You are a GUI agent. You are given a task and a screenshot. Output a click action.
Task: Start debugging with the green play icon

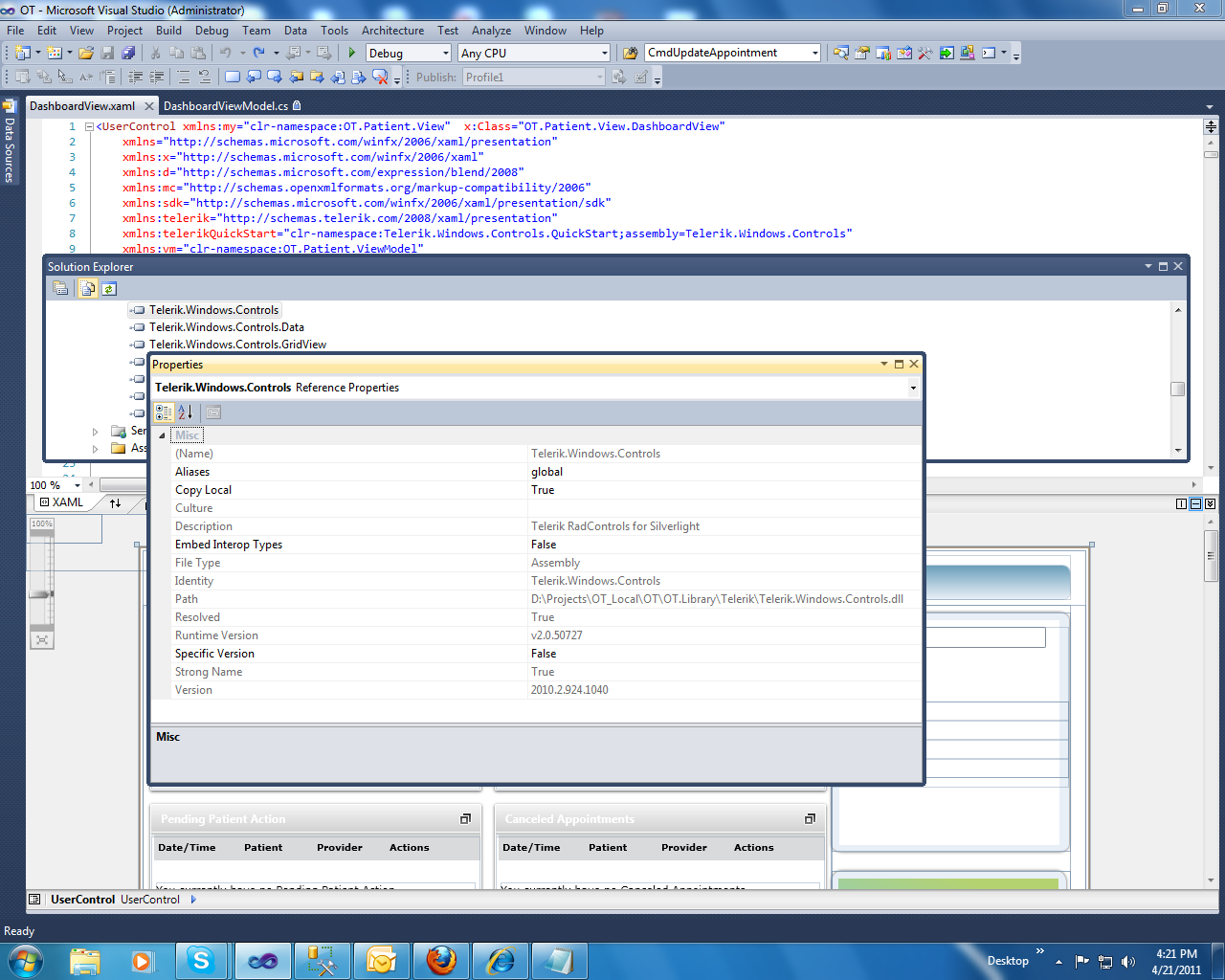[352, 53]
